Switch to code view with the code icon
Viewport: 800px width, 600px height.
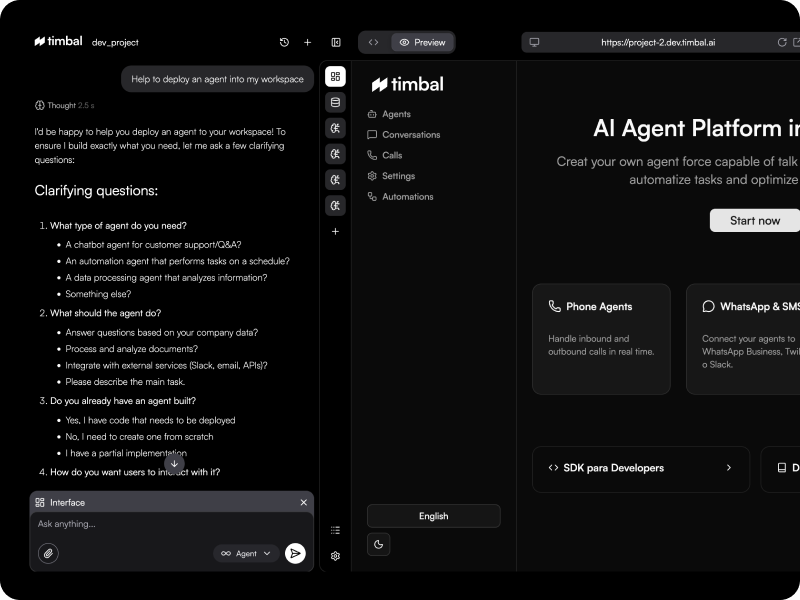372,42
